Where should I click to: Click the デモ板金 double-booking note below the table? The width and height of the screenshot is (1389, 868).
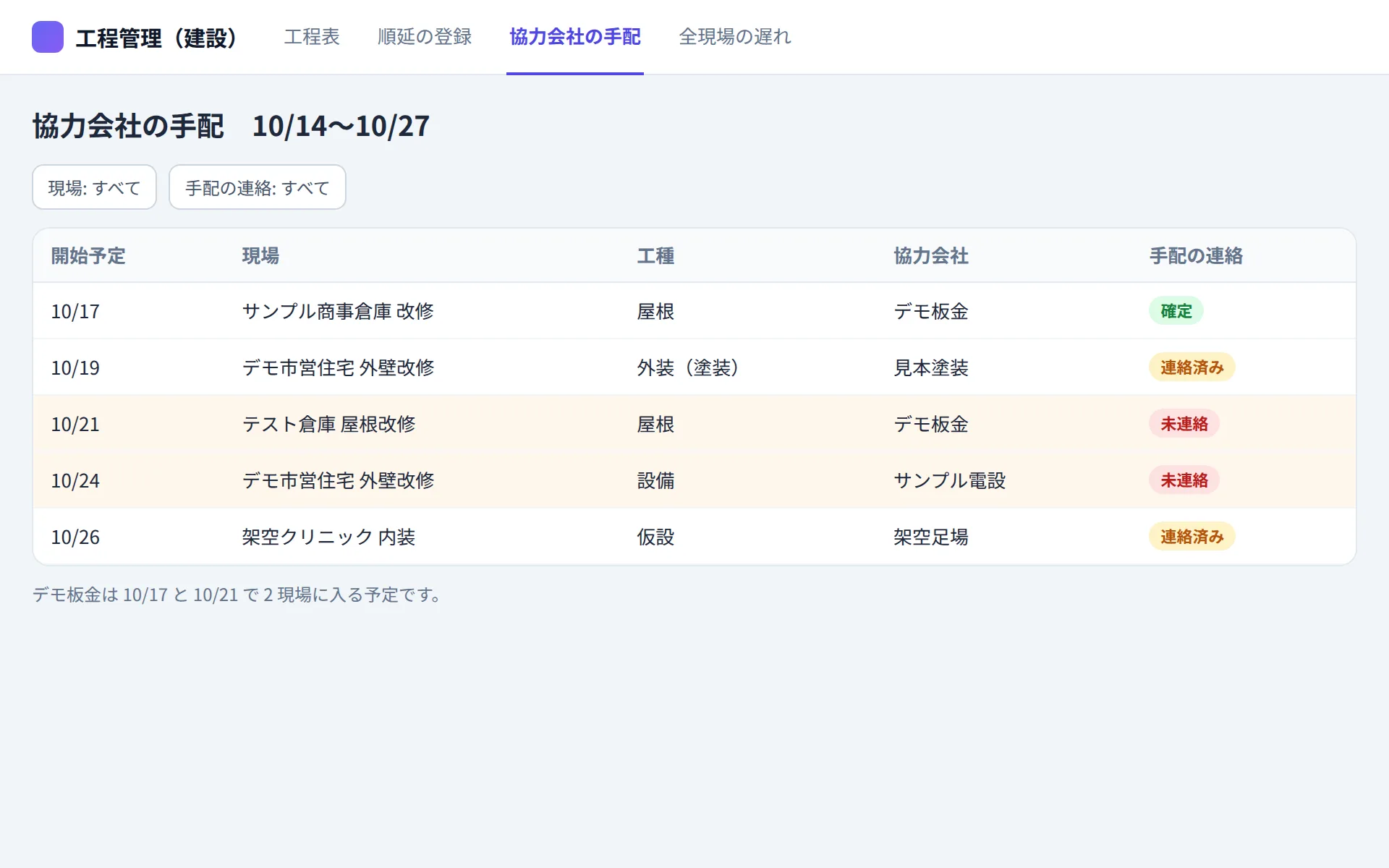coord(237,595)
